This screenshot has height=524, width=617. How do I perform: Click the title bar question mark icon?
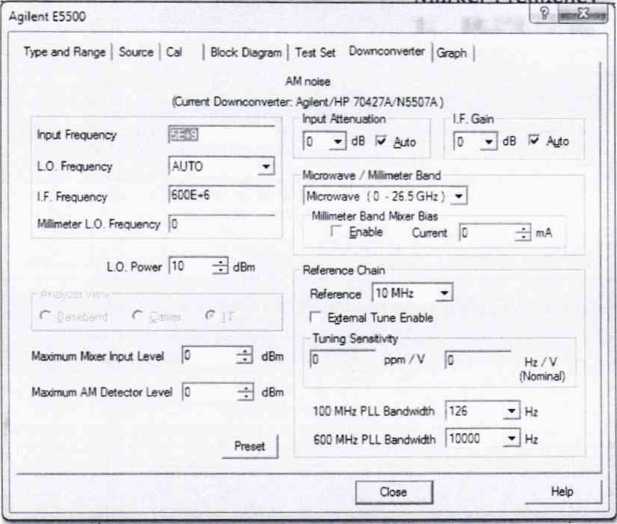544,14
